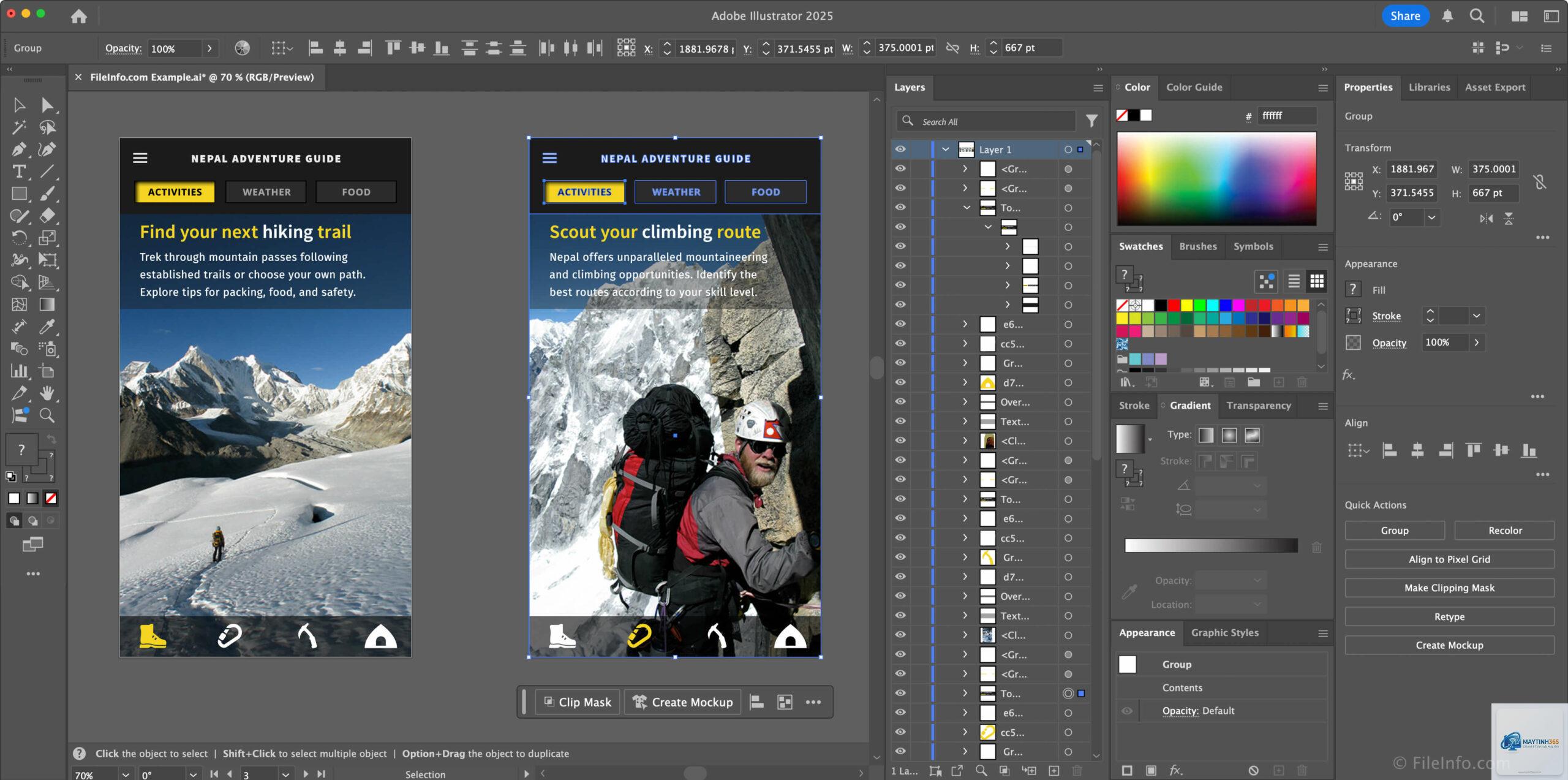
Task: Switch to Color Guide tab
Action: [1194, 87]
